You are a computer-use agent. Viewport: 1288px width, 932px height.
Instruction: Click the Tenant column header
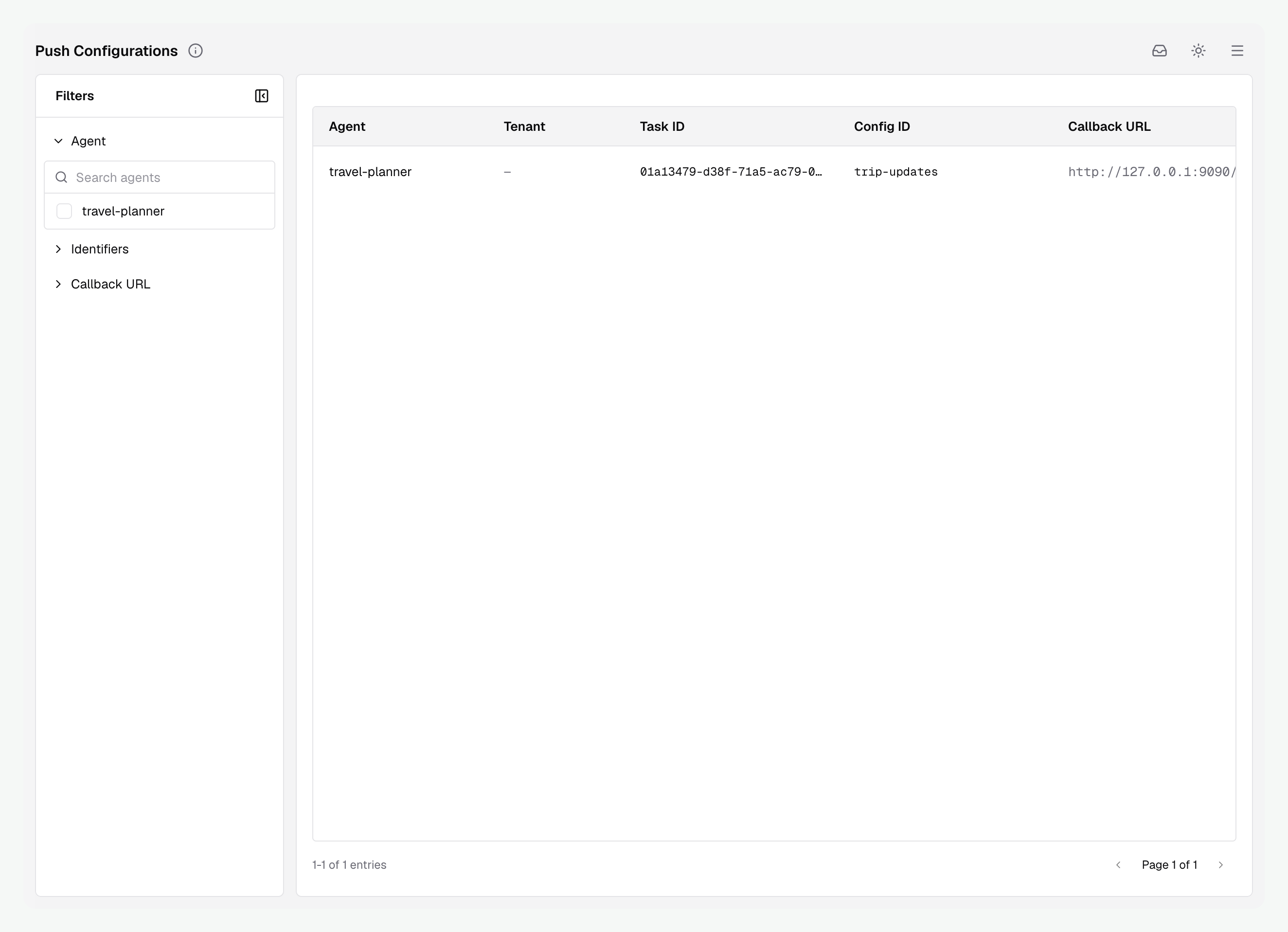[524, 126]
